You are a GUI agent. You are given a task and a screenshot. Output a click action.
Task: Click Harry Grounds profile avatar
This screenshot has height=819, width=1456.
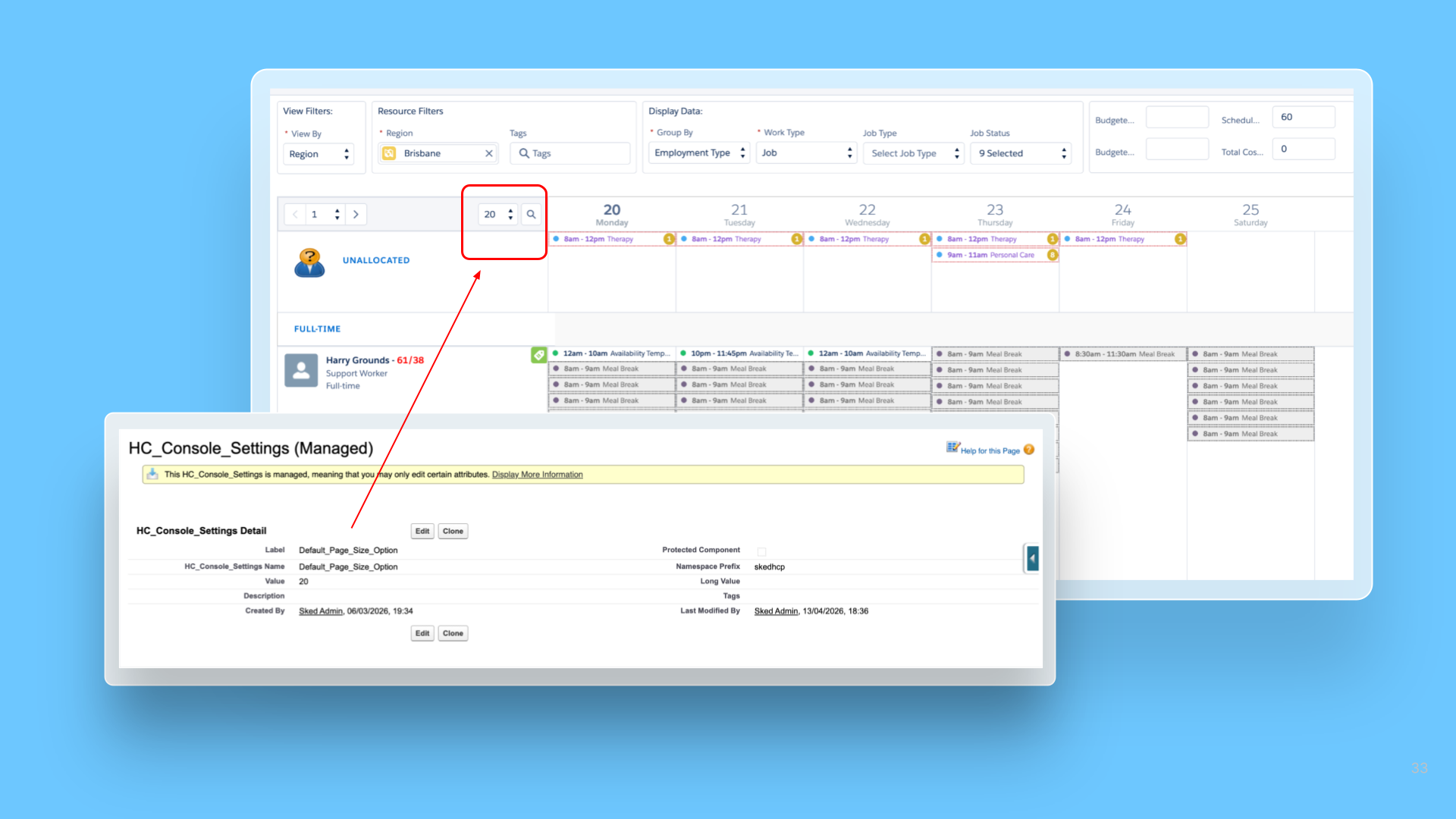pyautogui.click(x=301, y=370)
